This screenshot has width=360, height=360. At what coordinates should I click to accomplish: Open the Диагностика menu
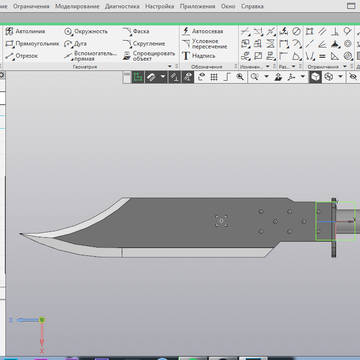pos(122,6)
